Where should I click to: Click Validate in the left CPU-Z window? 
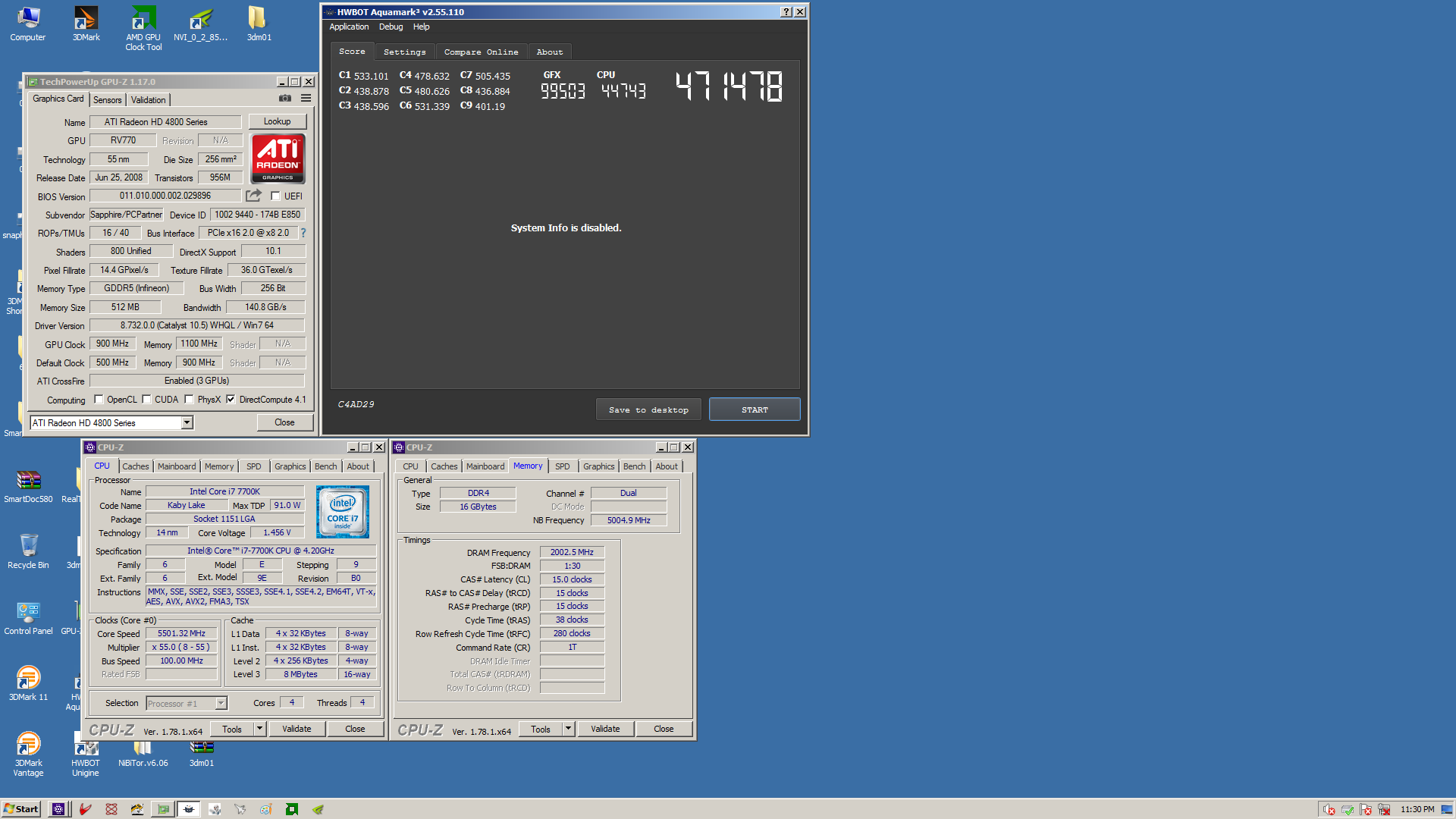pyautogui.click(x=297, y=729)
